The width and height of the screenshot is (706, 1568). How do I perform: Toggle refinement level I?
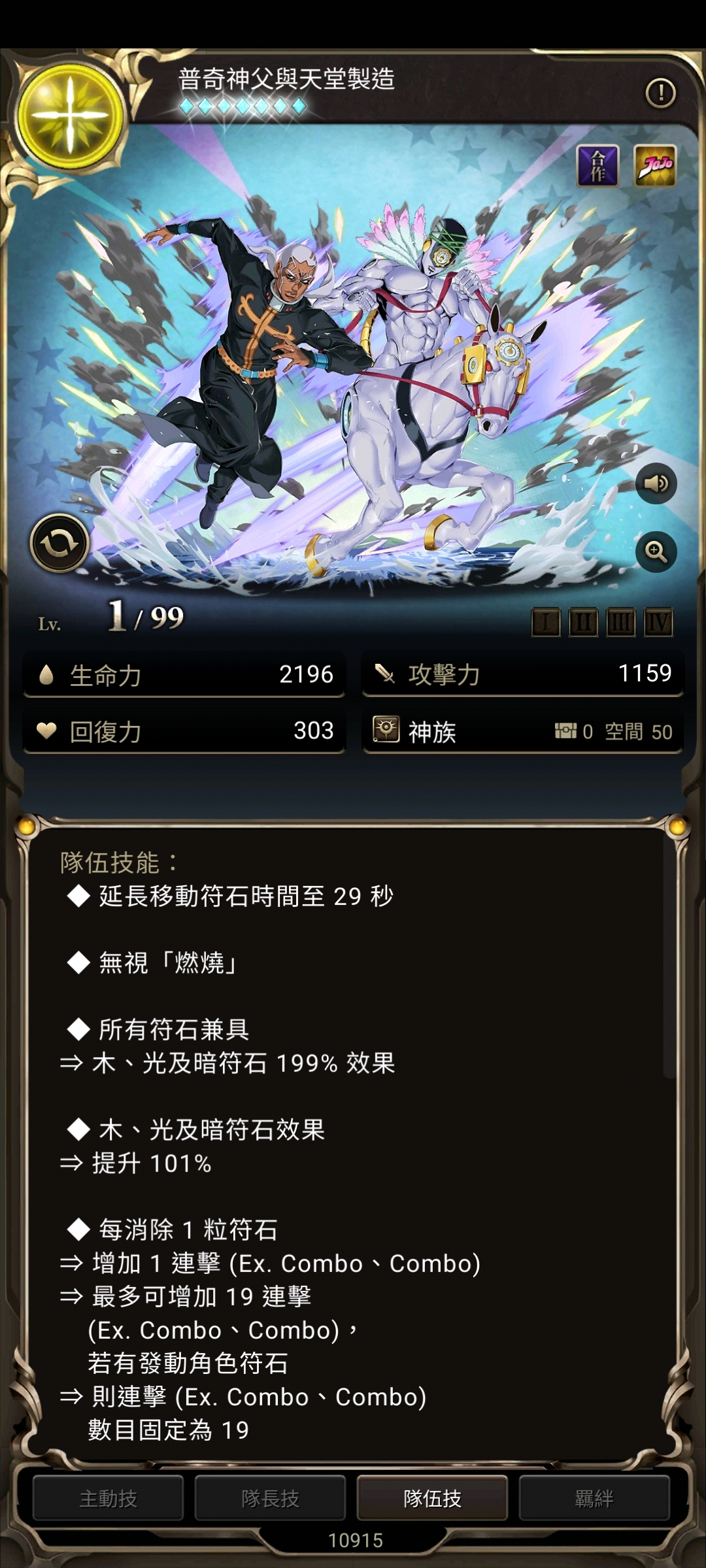point(546,623)
